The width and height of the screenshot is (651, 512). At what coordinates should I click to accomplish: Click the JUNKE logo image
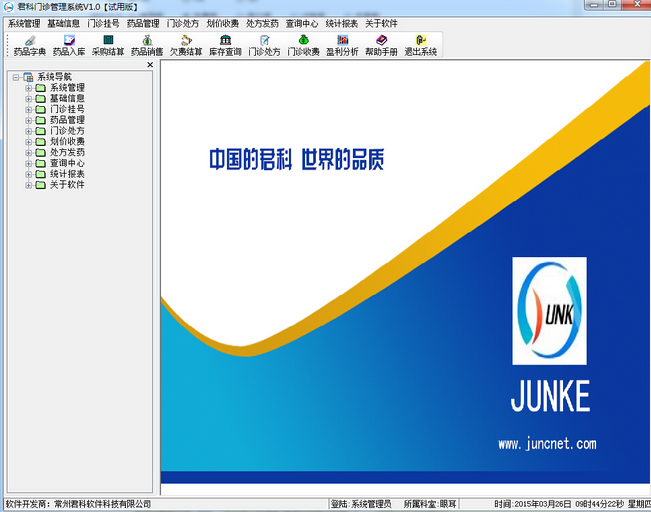(x=549, y=311)
